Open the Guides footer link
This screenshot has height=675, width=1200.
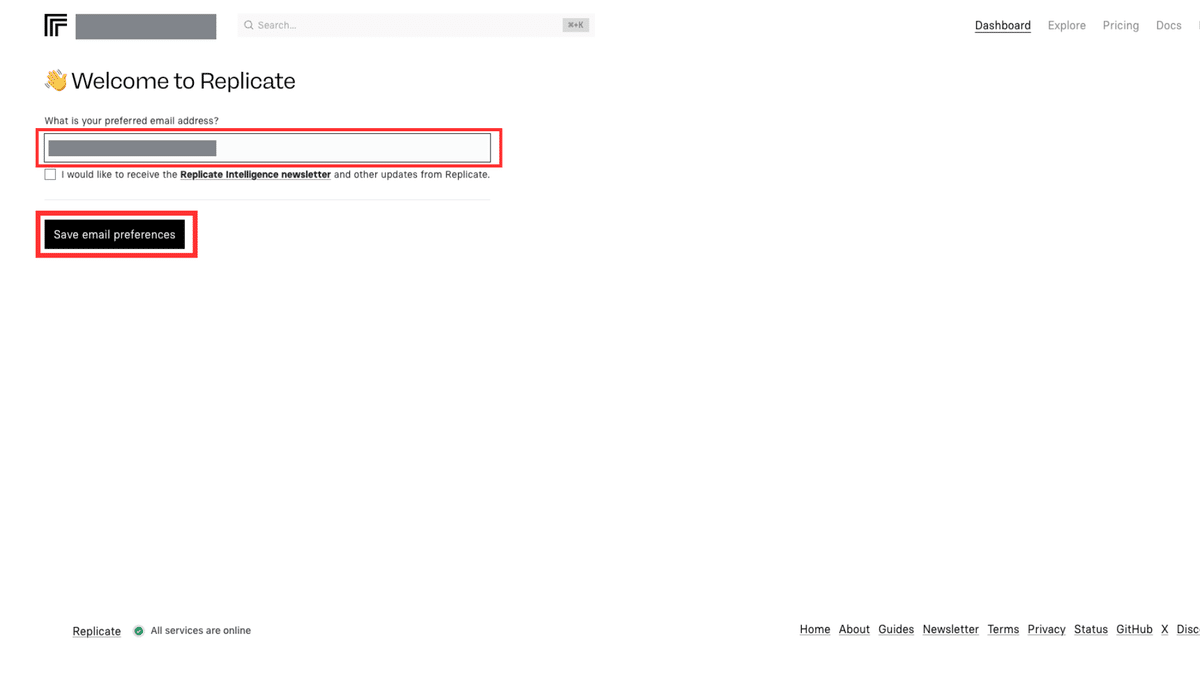point(896,629)
